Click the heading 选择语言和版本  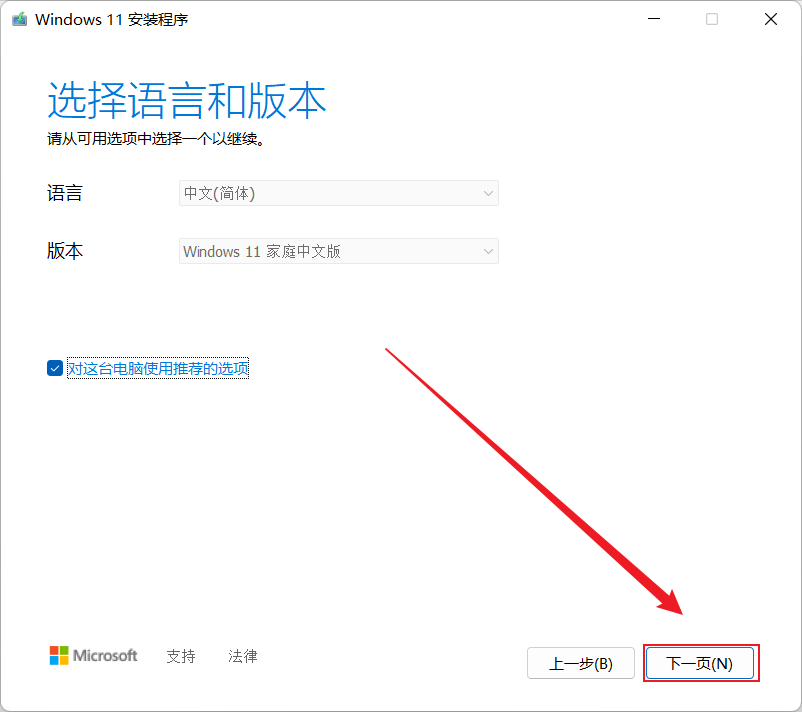(187, 100)
